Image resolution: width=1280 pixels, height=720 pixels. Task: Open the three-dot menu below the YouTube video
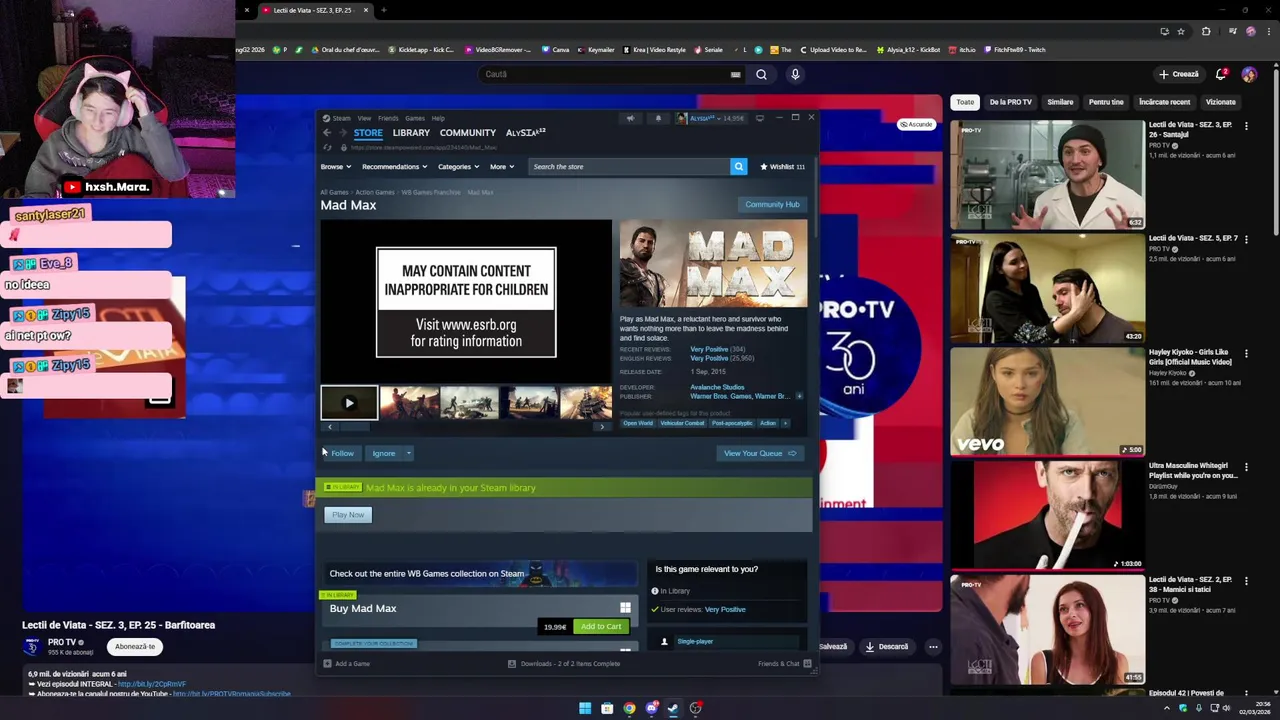[932, 646]
